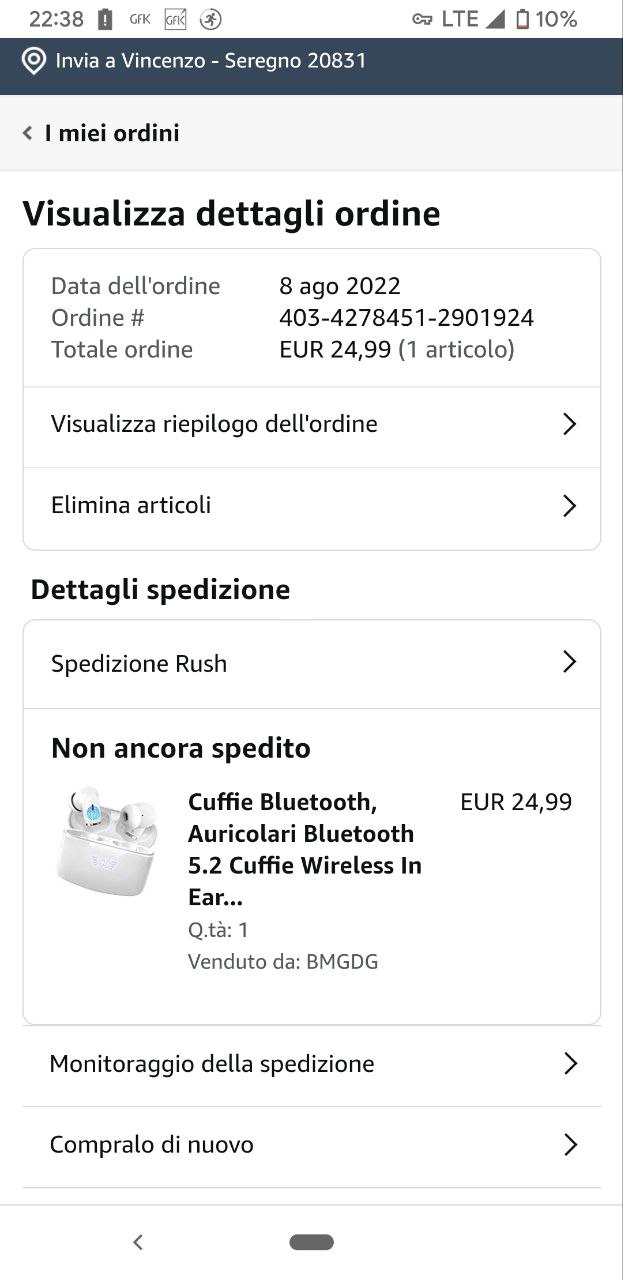Tap the battery icon in status bar
623x1280 pixels.
tap(522, 19)
